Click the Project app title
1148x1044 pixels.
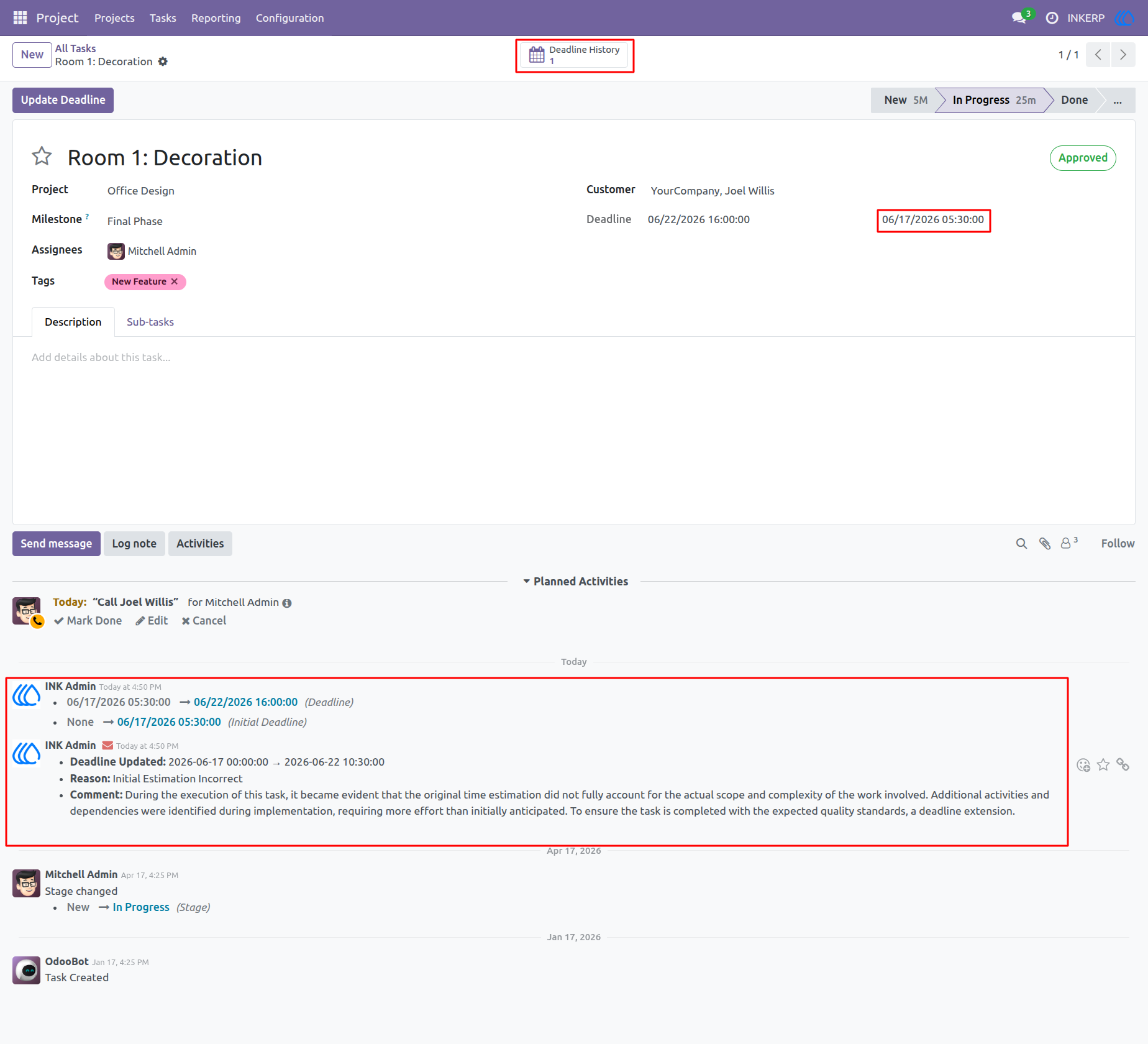pyautogui.click(x=57, y=18)
